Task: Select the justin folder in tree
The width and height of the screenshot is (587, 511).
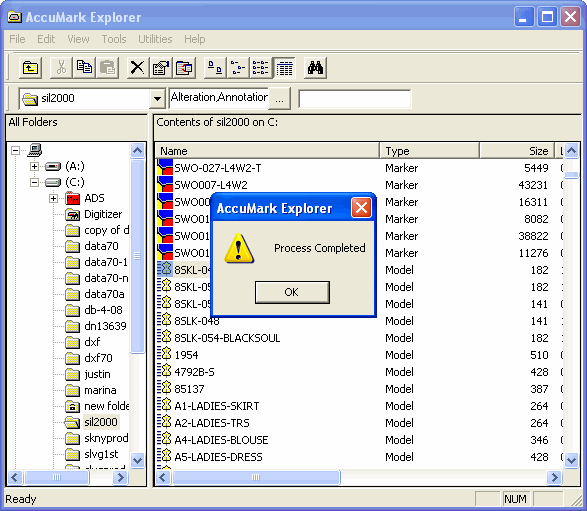Action: point(97,374)
